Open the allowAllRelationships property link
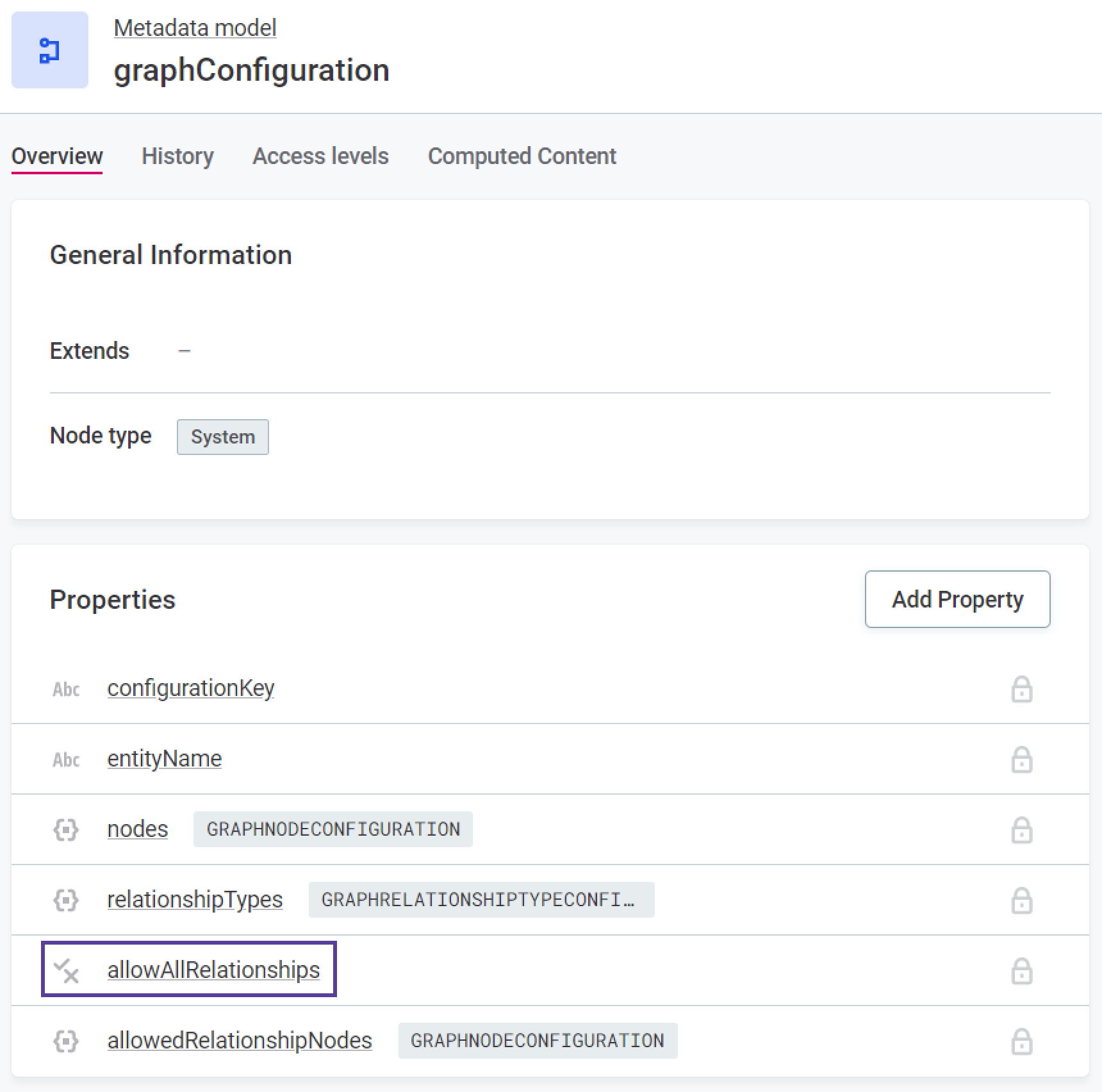Screen dimensions: 1102x1092 pos(213,970)
